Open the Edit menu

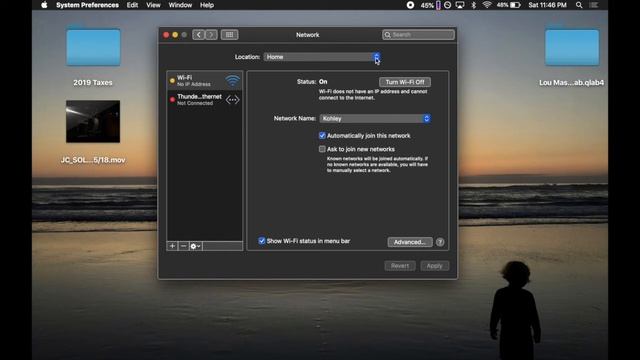pos(132,5)
